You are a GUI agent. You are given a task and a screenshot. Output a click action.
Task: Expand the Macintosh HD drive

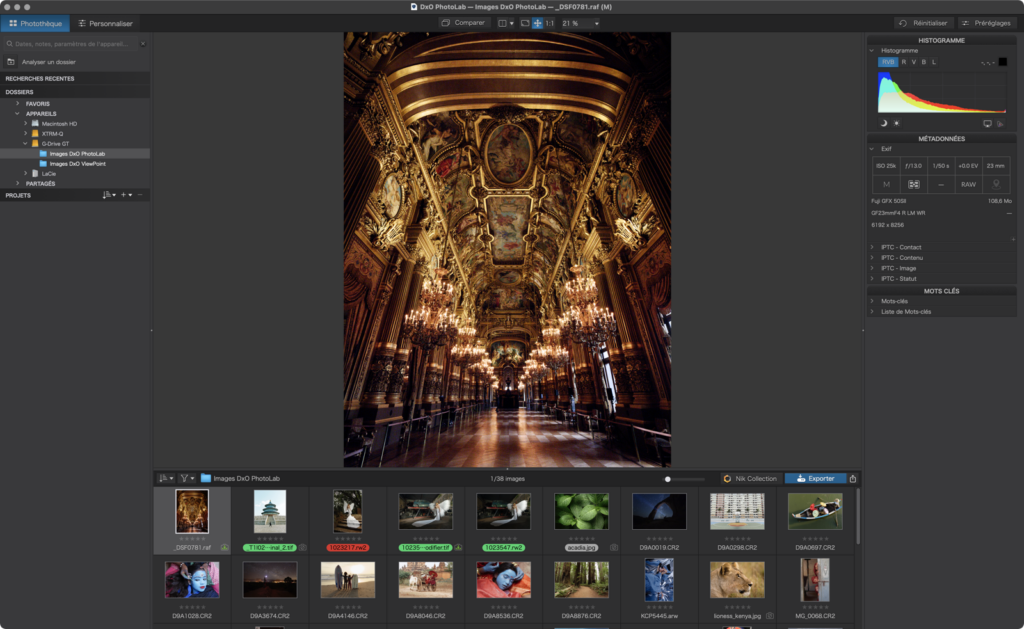[x=25, y=123]
